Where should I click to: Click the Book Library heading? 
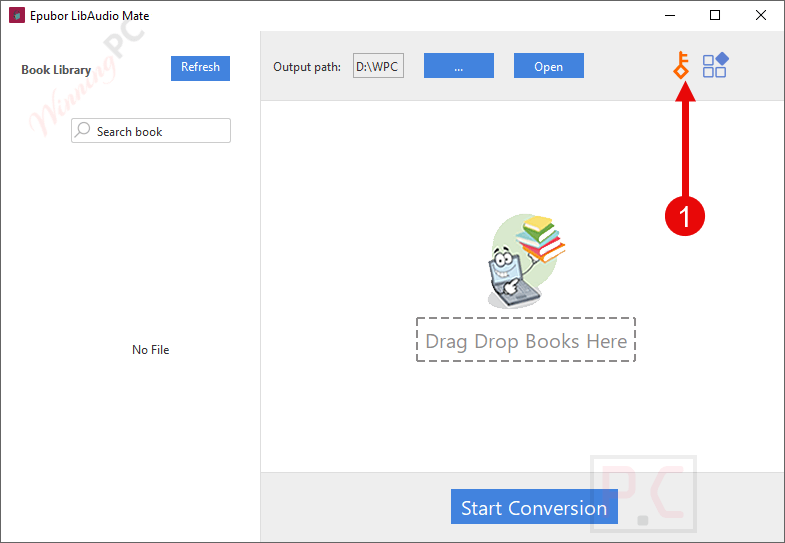coord(56,70)
